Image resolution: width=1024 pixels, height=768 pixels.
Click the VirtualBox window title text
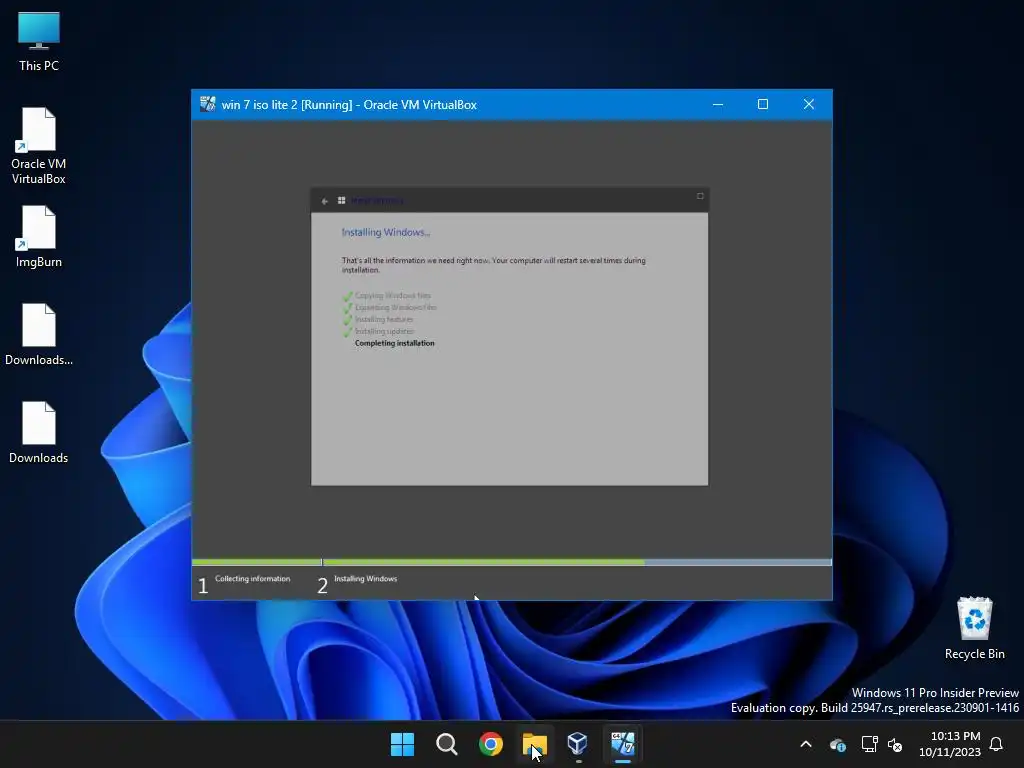point(349,104)
